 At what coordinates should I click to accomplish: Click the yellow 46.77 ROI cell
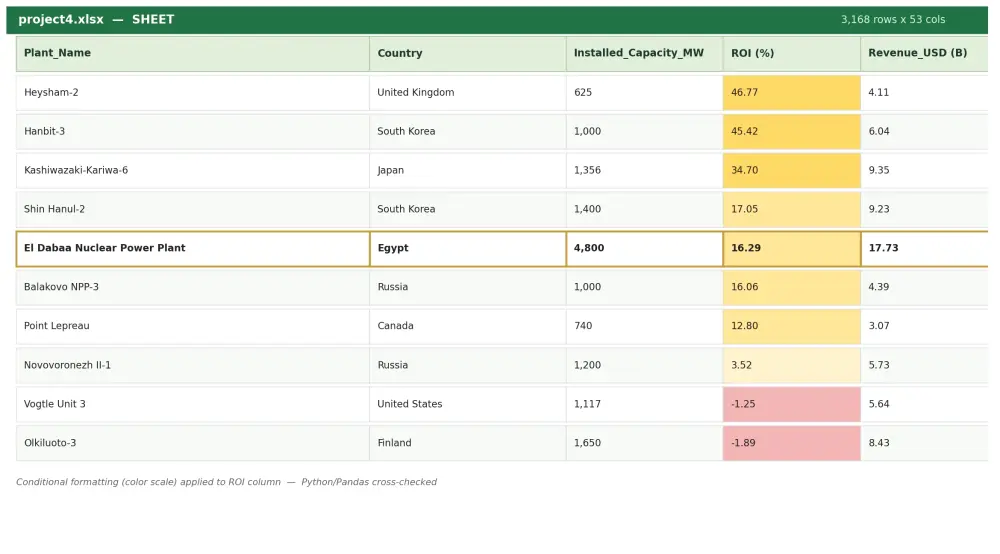coord(791,93)
